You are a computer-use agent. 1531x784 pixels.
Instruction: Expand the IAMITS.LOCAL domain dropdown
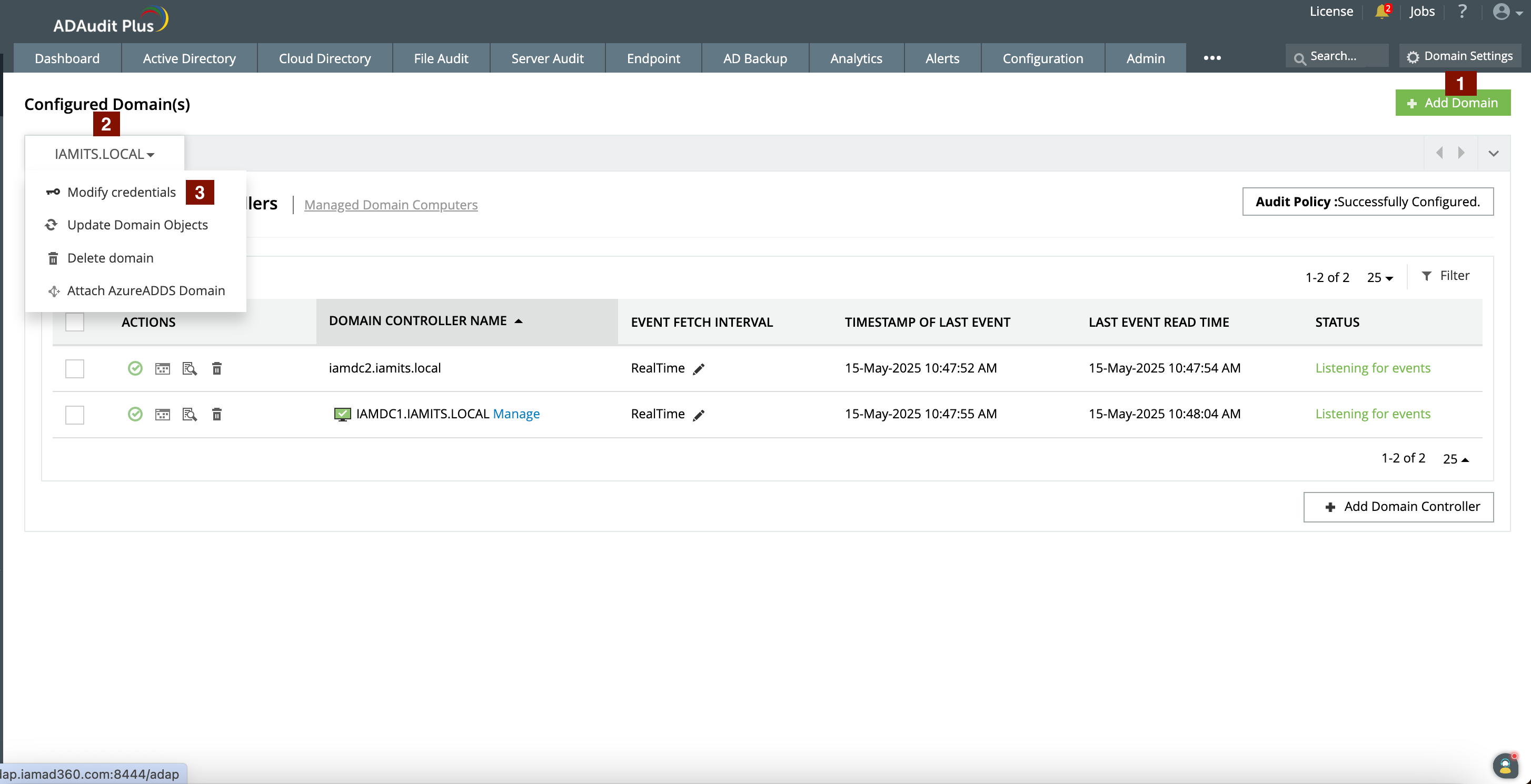click(x=105, y=154)
